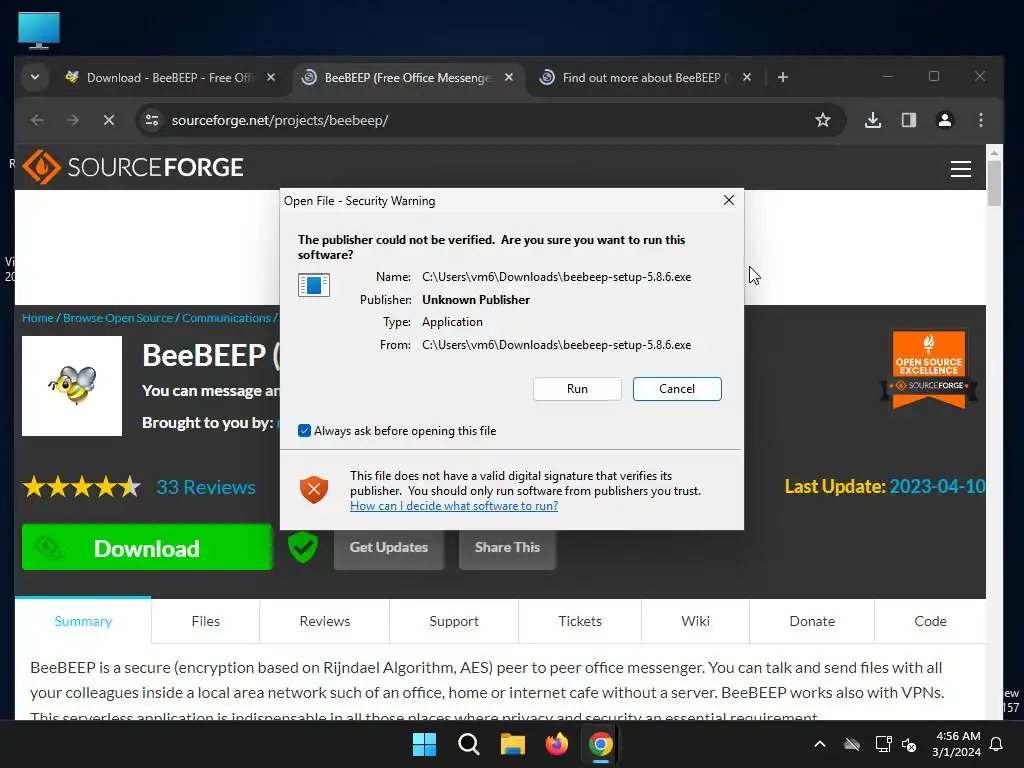Image resolution: width=1024 pixels, height=768 pixels.
Task: Click the application file icon in dialog
Action: coord(313,285)
